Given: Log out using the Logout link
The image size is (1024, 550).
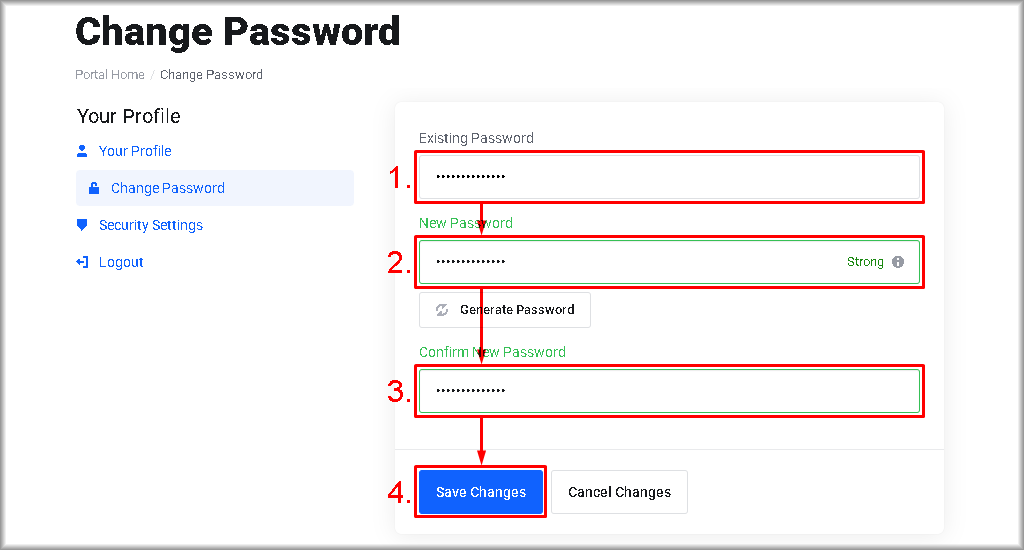Looking at the screenshot, I should point(121,262).
